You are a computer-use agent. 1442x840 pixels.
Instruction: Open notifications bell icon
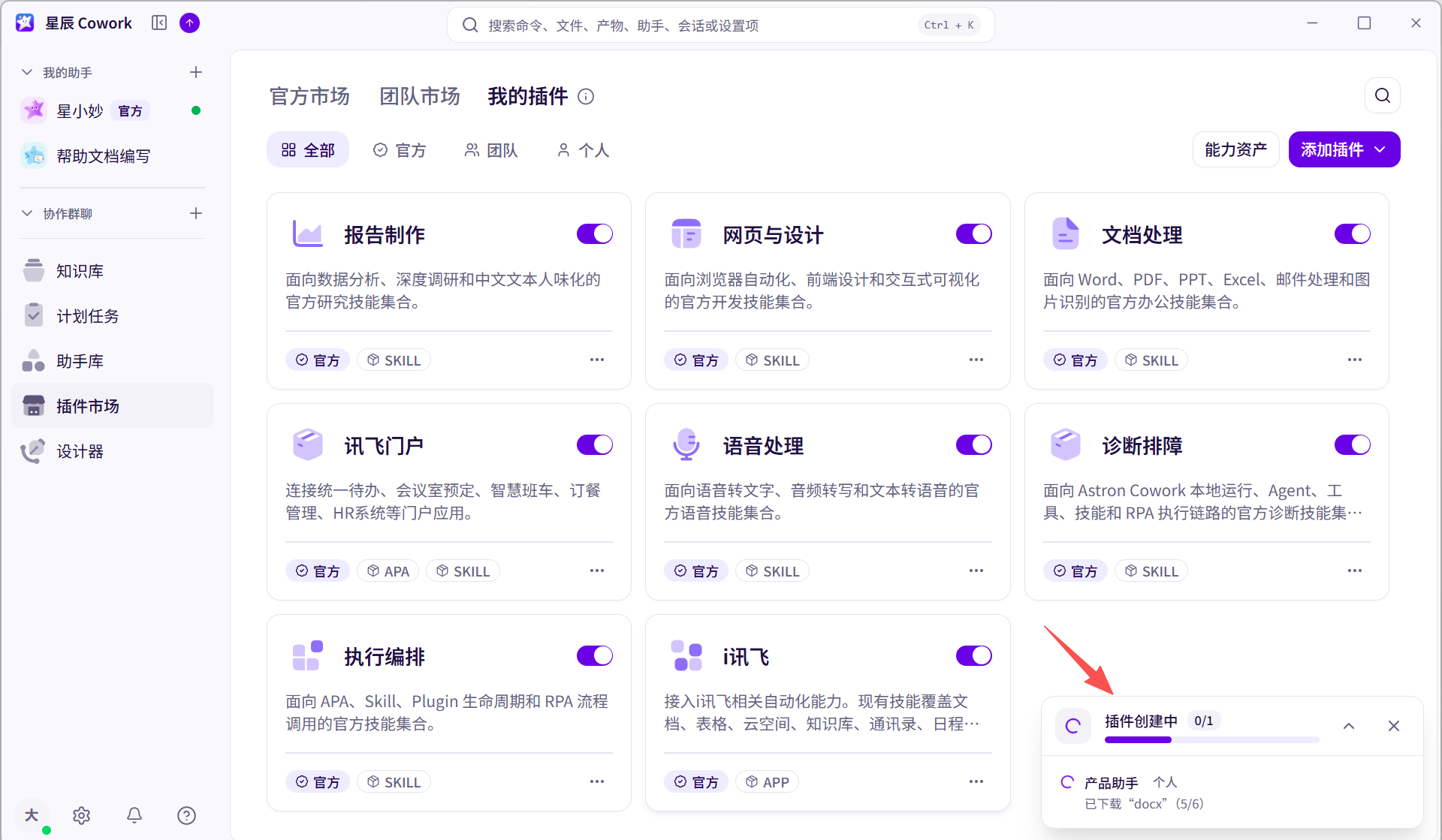coord(134,815)
